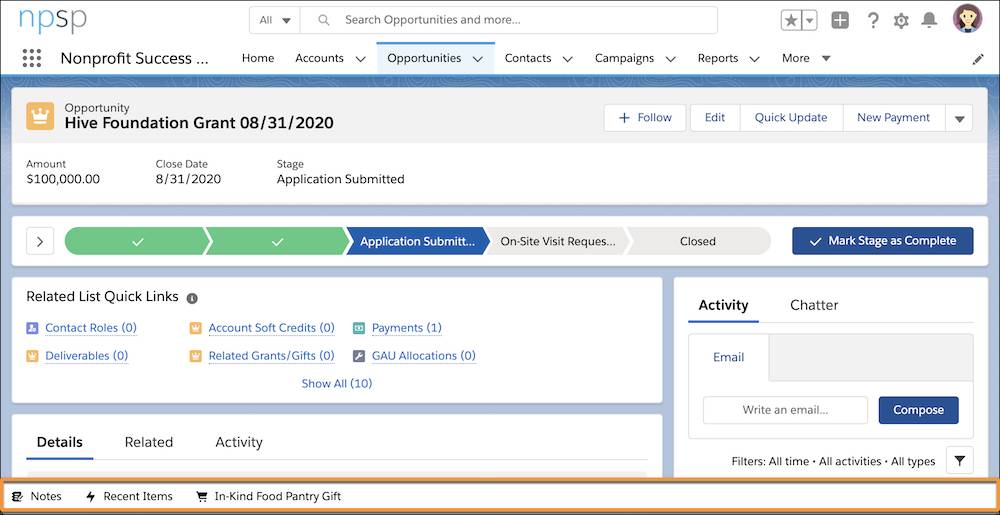Expand the Contacts tab chevron
The width and height of the screenshot is (1000, 515).
pos(568,59)
